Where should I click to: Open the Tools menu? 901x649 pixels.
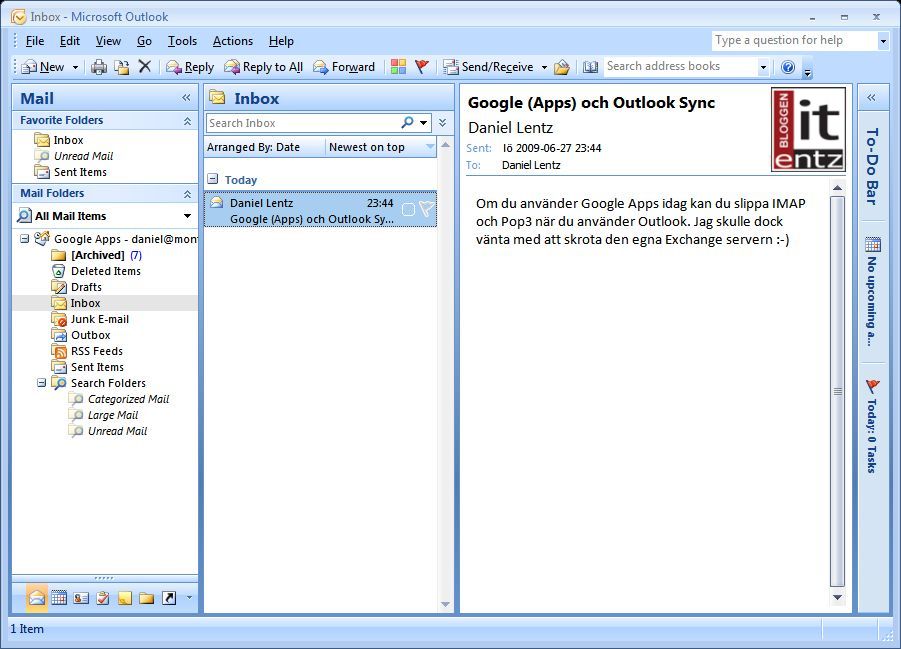[x=182, y=41]
